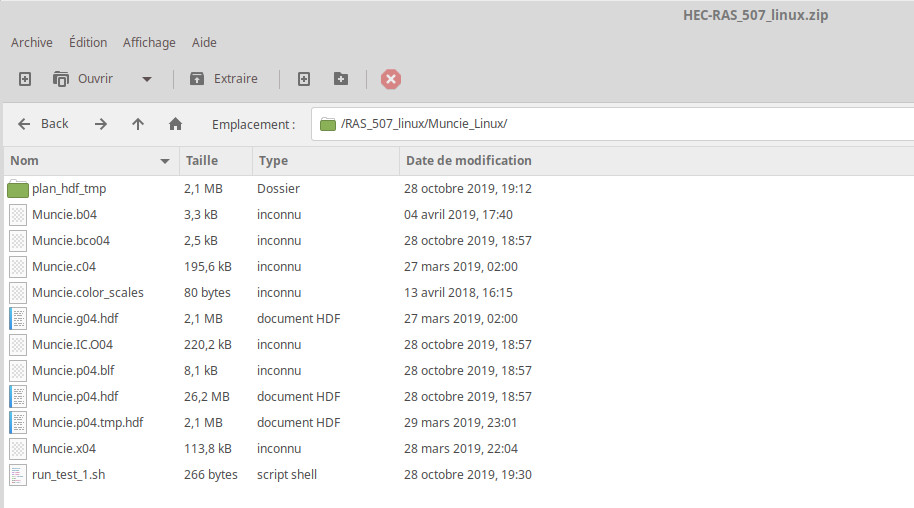Click the 266 bytes size value
The width and height of the screenshot is (914, 508).
[211, 475]
